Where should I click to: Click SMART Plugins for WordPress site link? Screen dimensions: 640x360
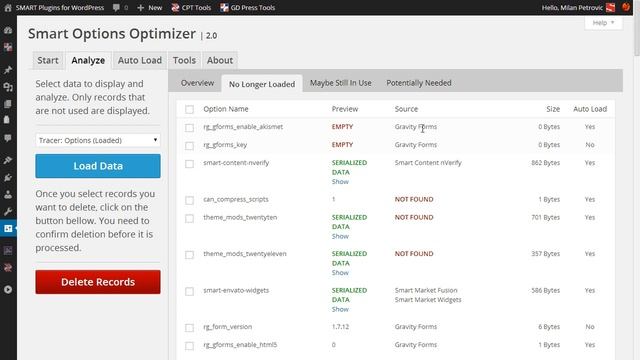[x=60, y=7]
